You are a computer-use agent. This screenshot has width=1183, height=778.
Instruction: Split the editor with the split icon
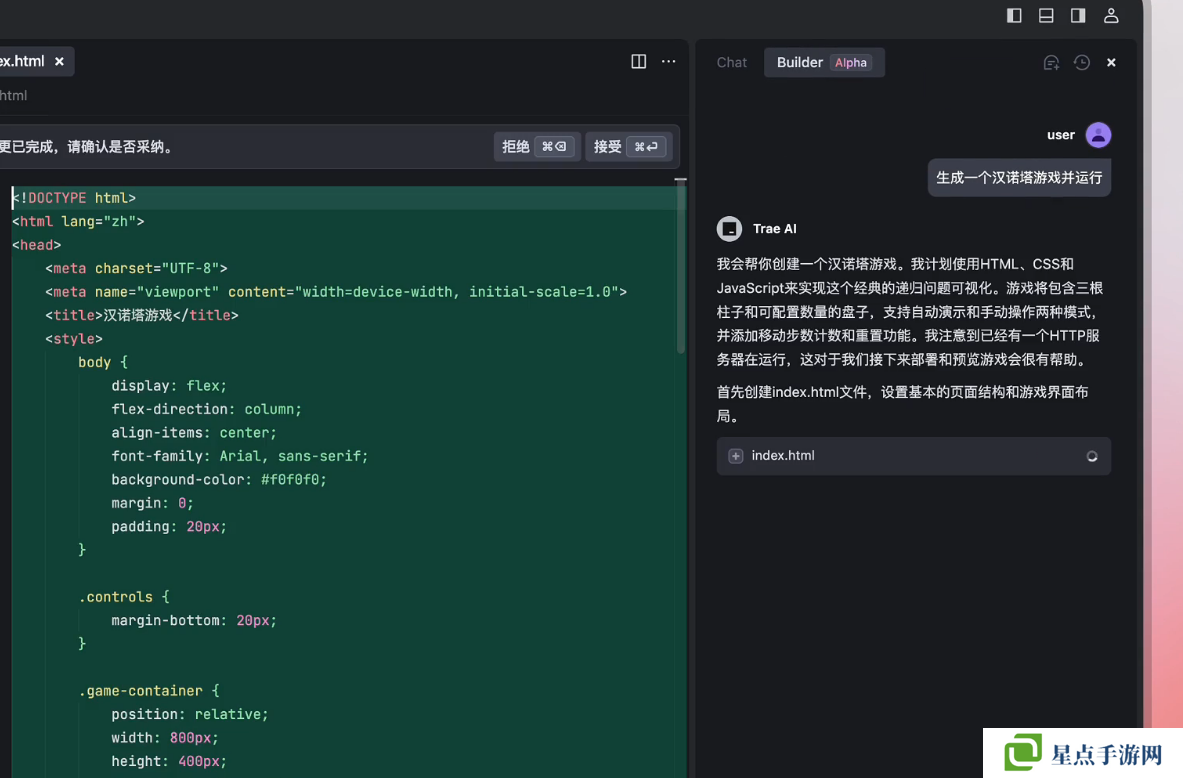[x=639, y=61]
